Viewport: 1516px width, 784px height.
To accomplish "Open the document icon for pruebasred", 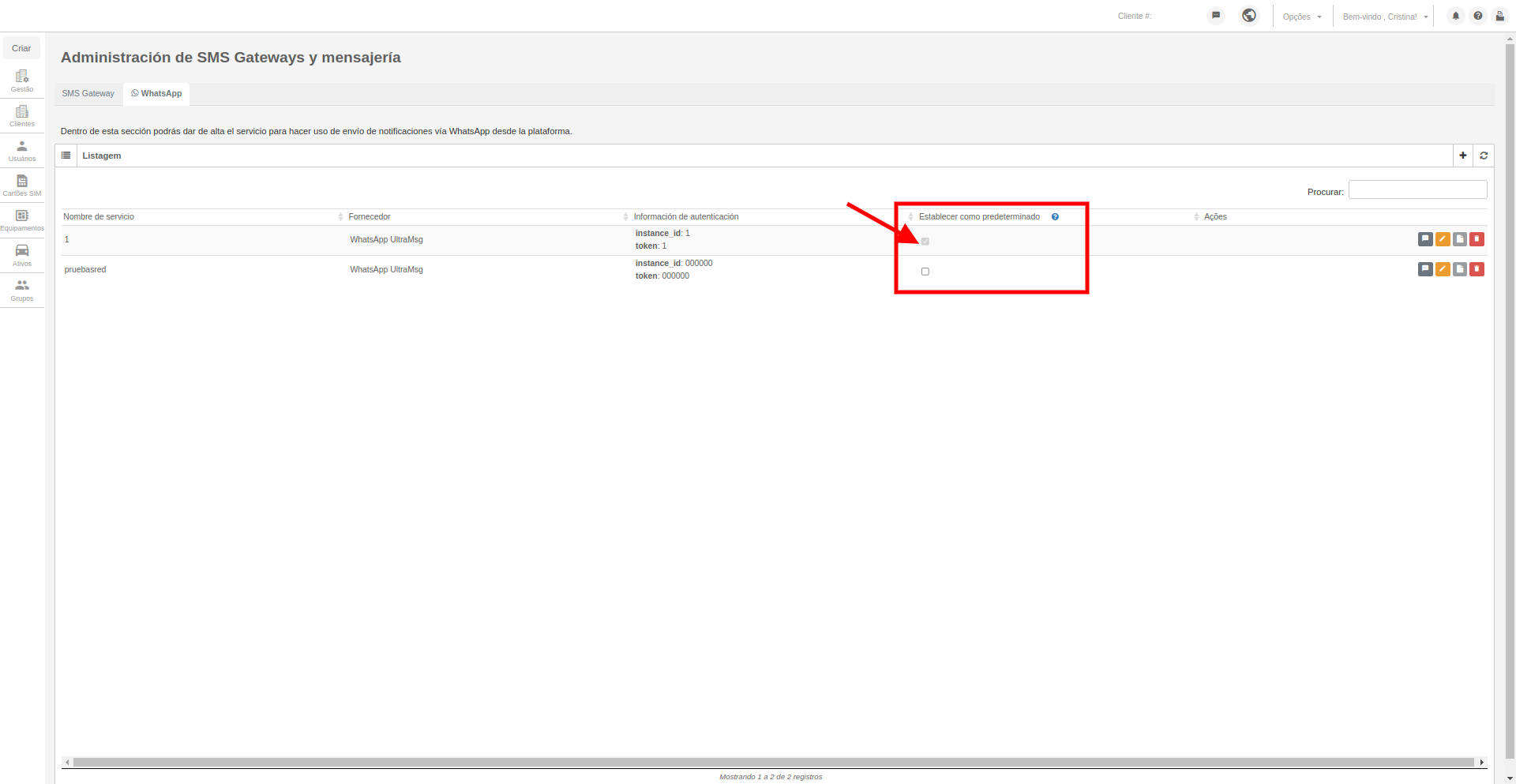I will point(1460,269).
